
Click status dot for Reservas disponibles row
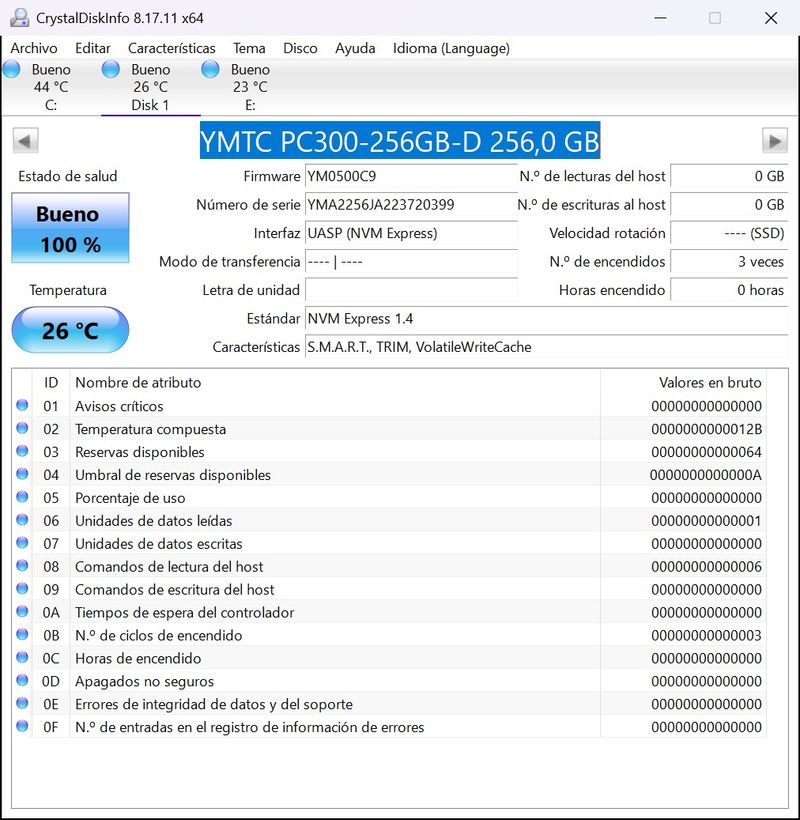[22, 451]
